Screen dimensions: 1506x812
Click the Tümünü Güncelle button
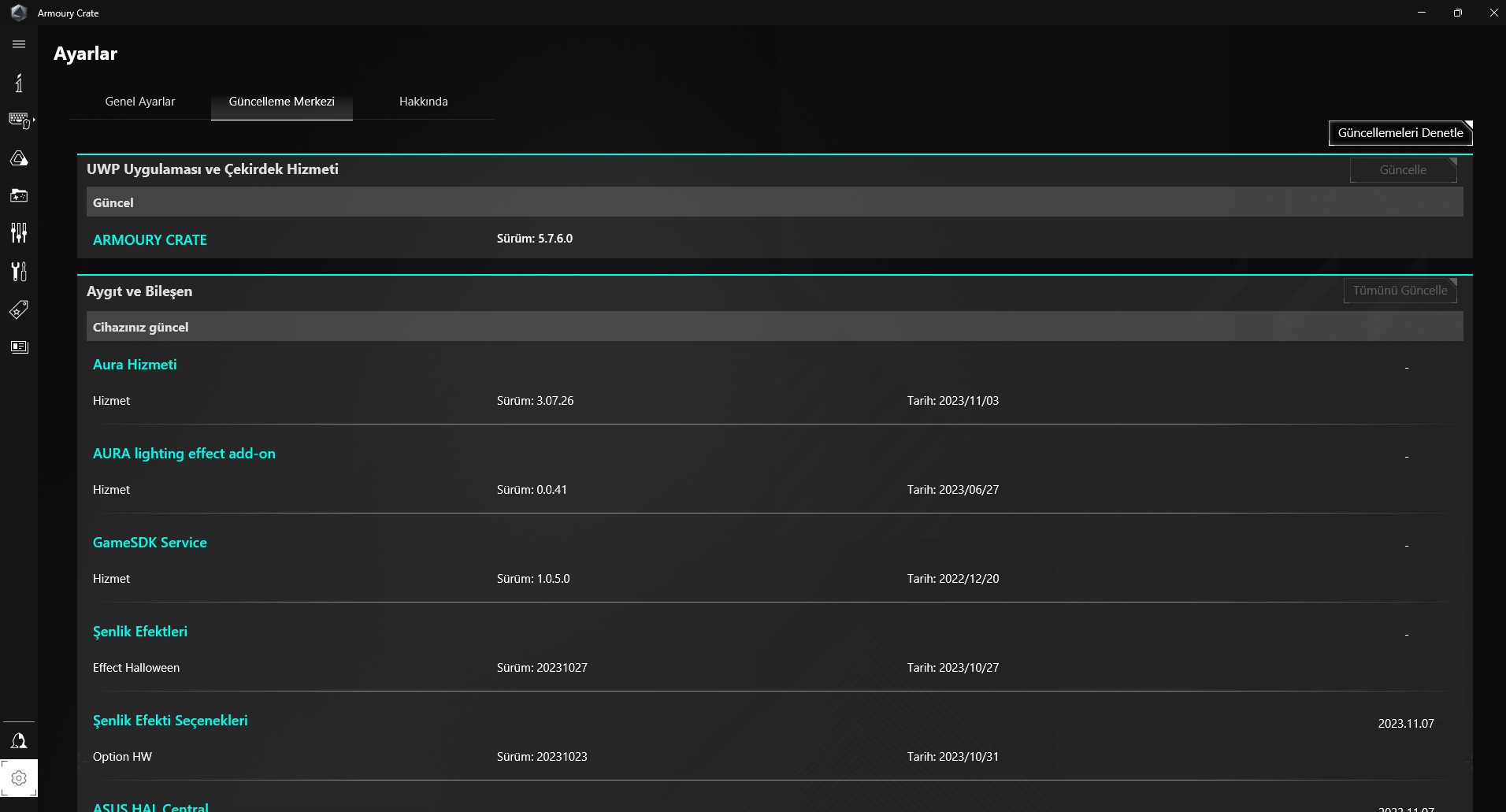[1400, 291]
